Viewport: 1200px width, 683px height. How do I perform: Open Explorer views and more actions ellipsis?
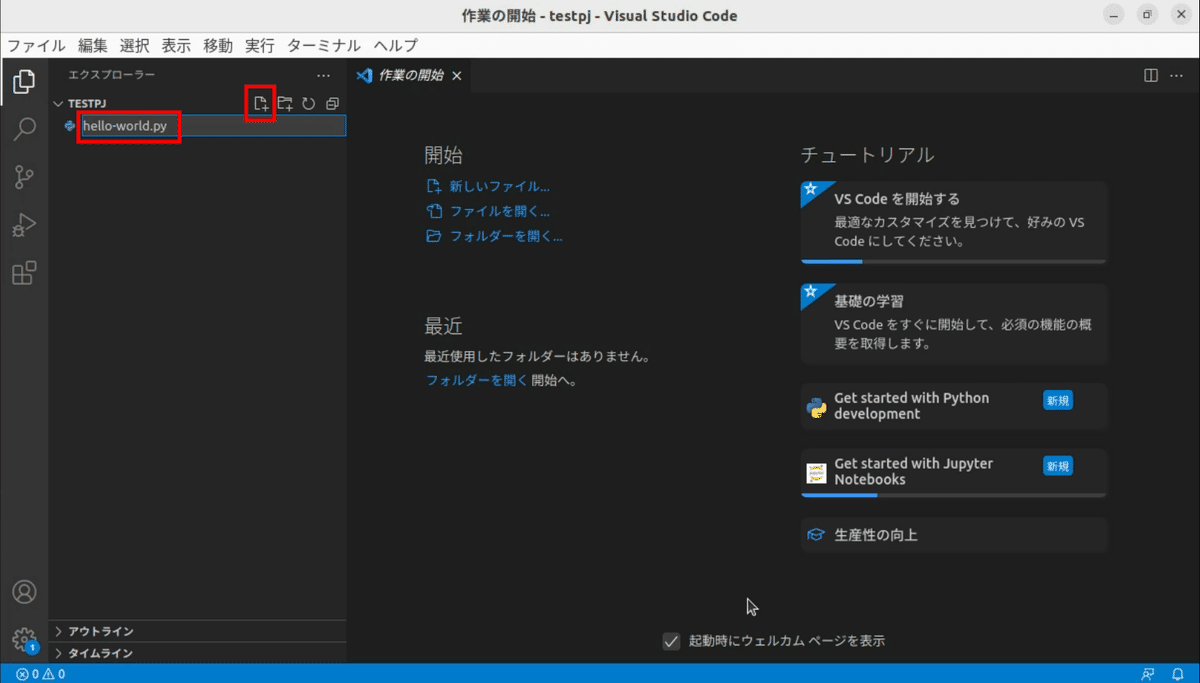(323, 75)
